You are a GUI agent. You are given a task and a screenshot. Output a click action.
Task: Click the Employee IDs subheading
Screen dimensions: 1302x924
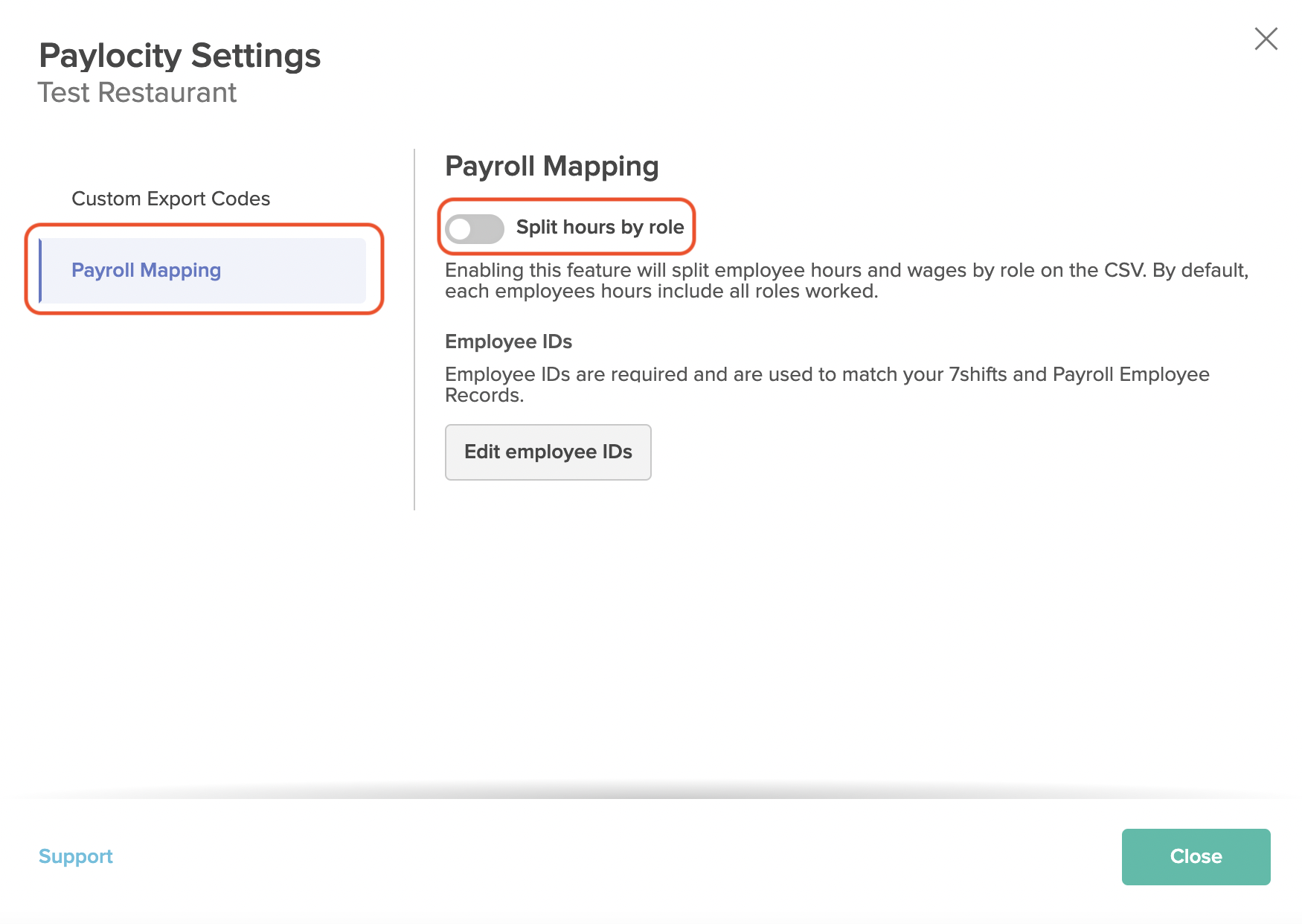click(508, 341)
